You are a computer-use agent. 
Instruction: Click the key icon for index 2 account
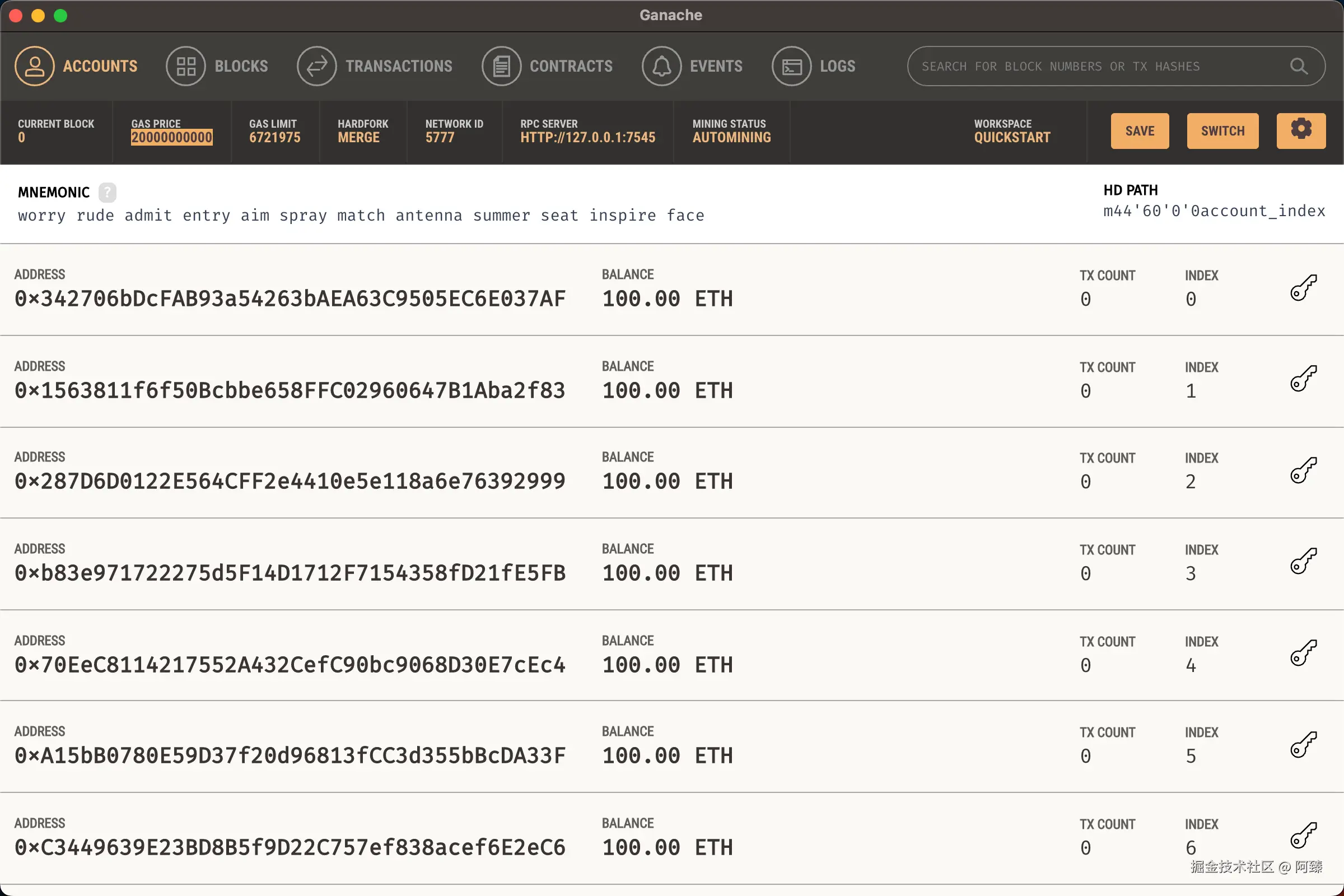tap(1304, 470)
